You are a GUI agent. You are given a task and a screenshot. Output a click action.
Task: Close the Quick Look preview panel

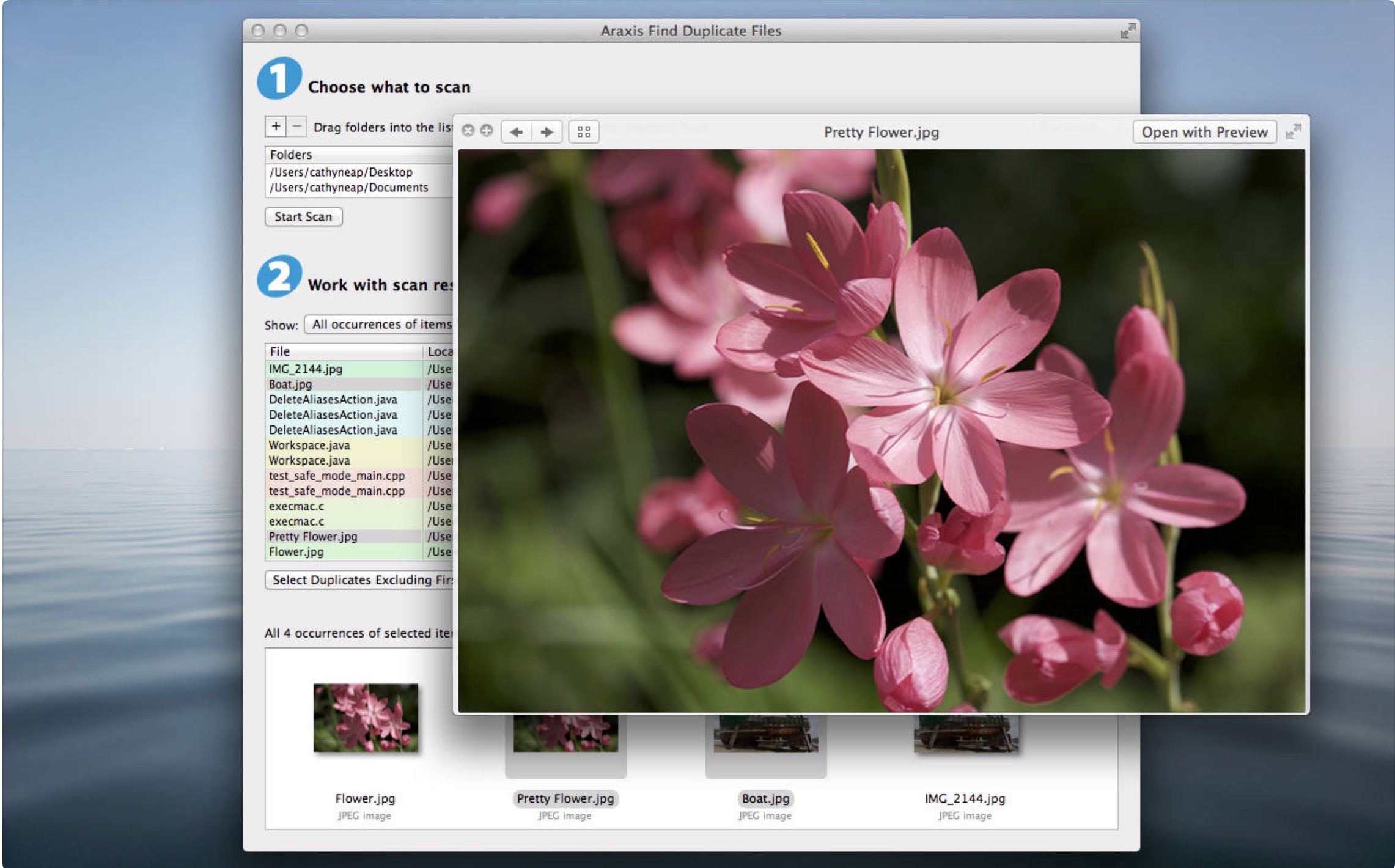(x=468, y=131)
